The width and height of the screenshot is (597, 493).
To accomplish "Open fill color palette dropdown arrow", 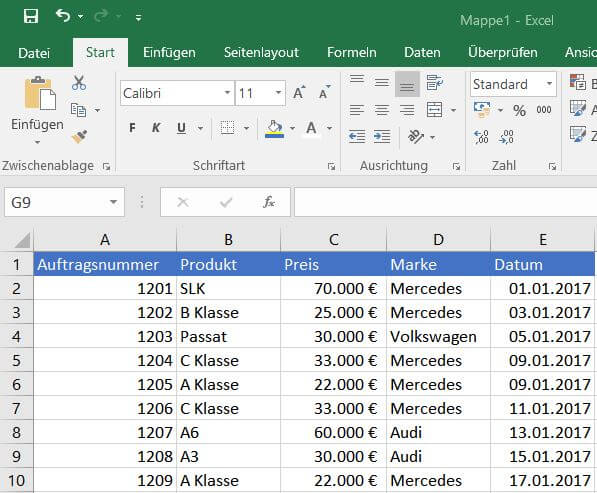I will [292, 128].
